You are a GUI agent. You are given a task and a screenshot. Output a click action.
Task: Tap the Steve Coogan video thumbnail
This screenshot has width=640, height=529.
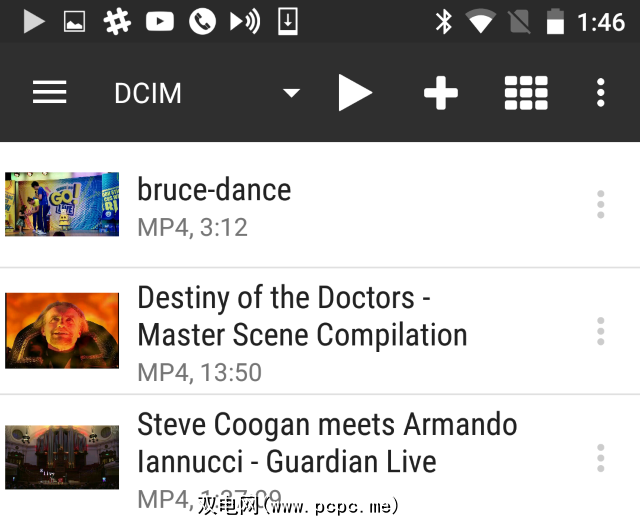[x=62, y=458]
